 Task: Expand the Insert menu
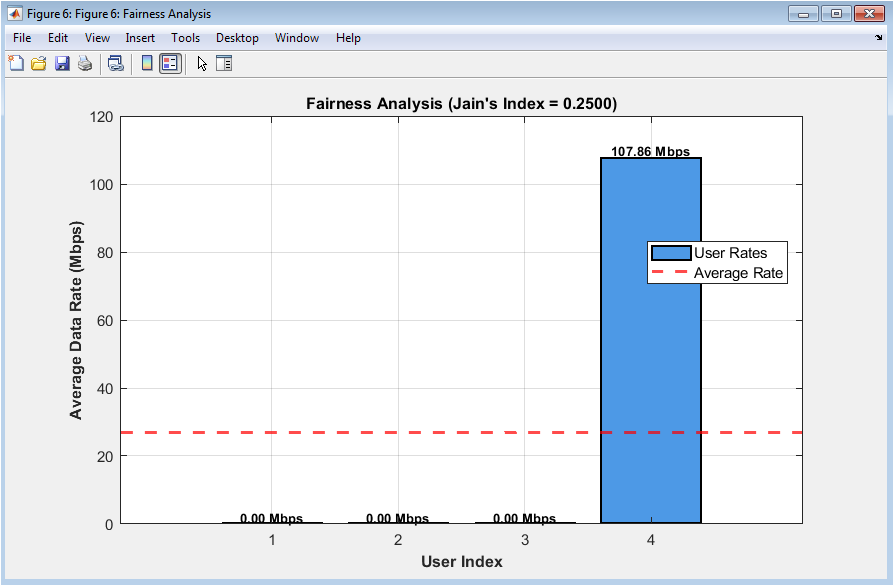point(140,38)
